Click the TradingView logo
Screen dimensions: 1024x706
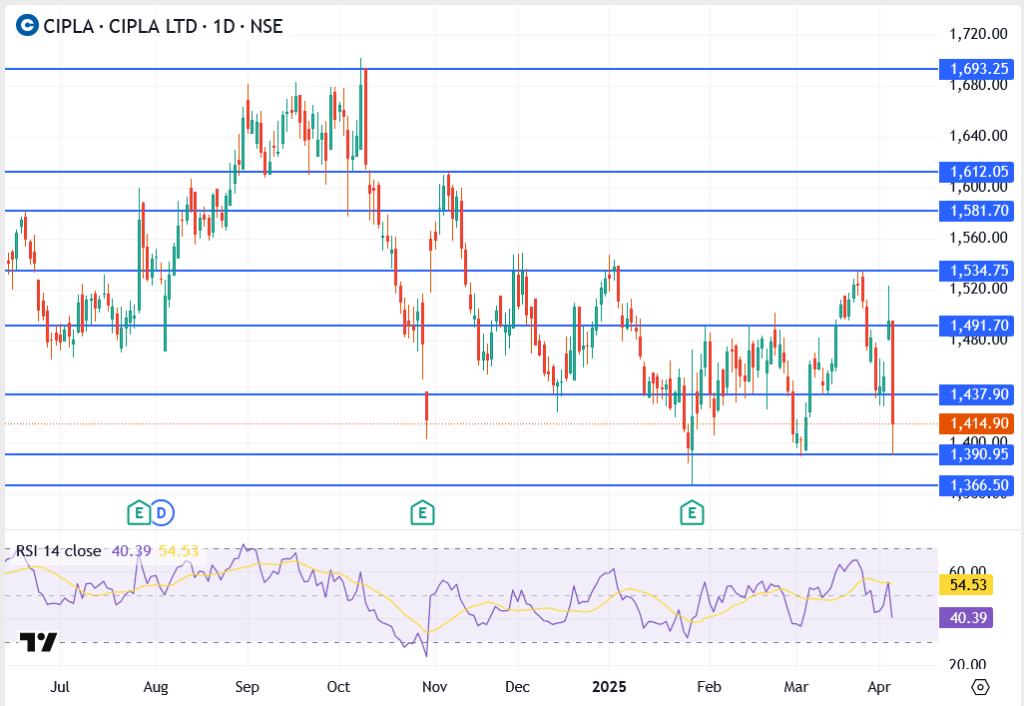coord(39,642)
